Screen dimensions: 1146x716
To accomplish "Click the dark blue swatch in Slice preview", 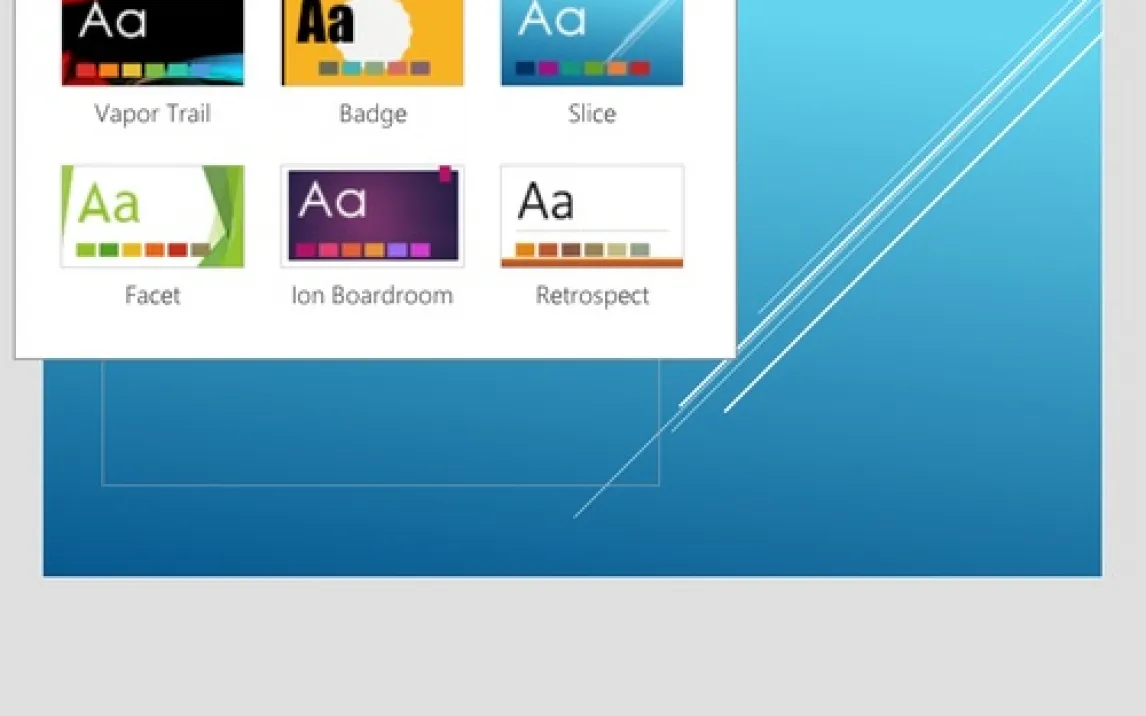I will pyautogui.click(x=525, y=69).
